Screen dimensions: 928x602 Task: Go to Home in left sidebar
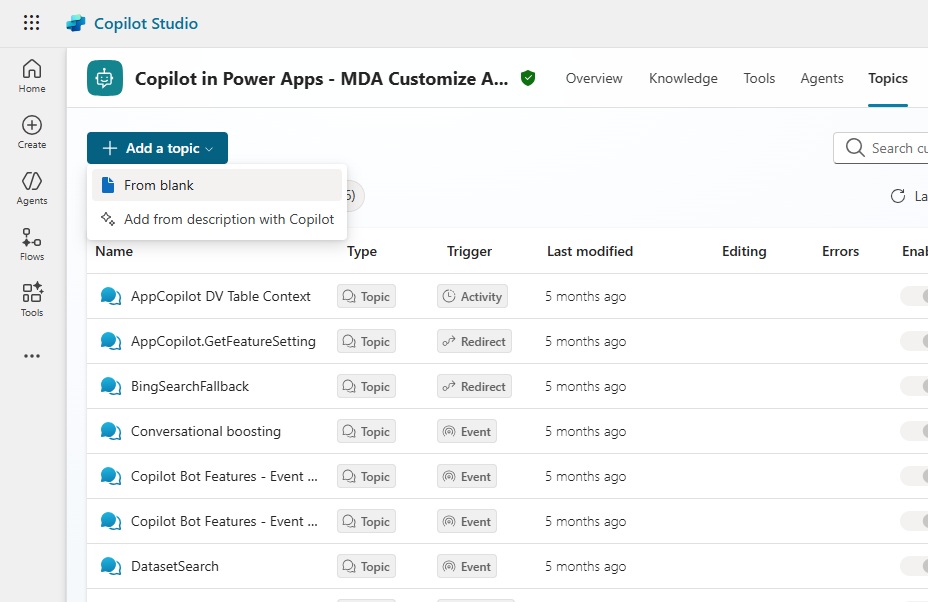(x=32, y=76)
